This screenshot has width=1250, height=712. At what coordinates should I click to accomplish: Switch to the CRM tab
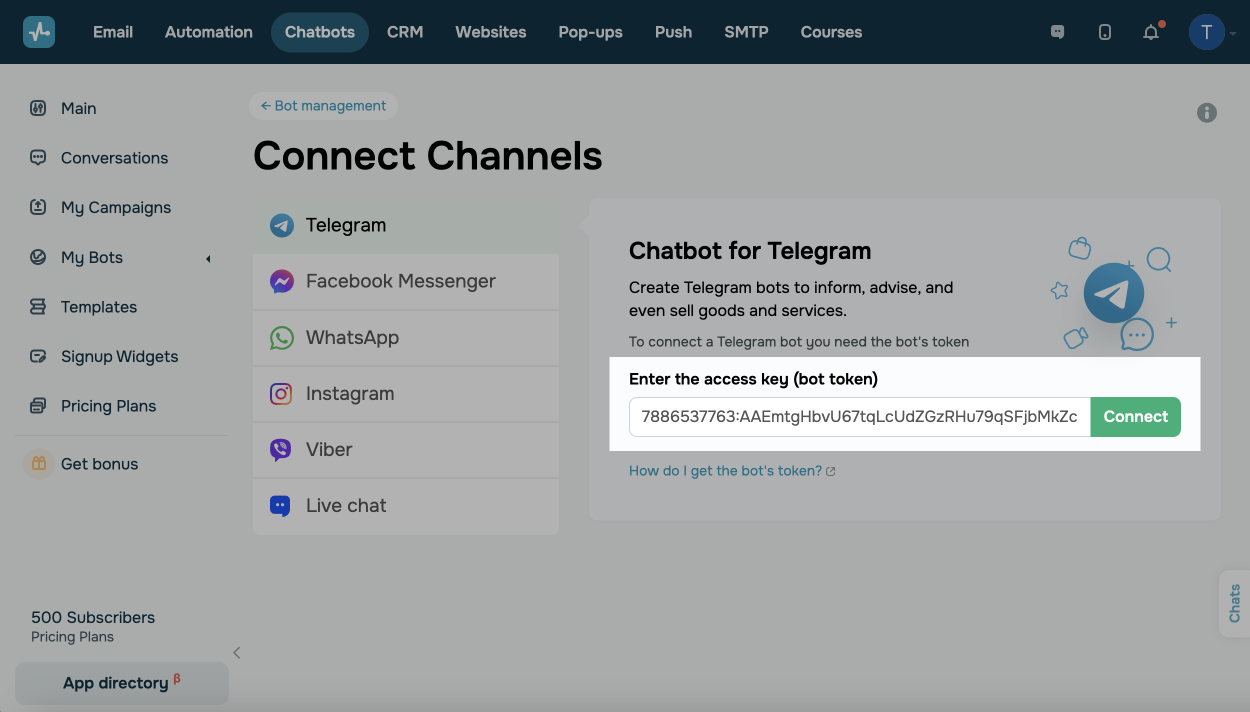pos(405,32)
